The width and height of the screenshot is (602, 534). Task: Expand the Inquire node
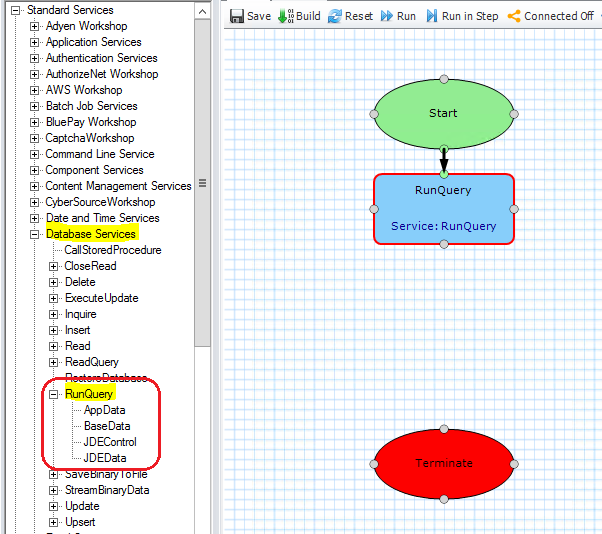53,314
